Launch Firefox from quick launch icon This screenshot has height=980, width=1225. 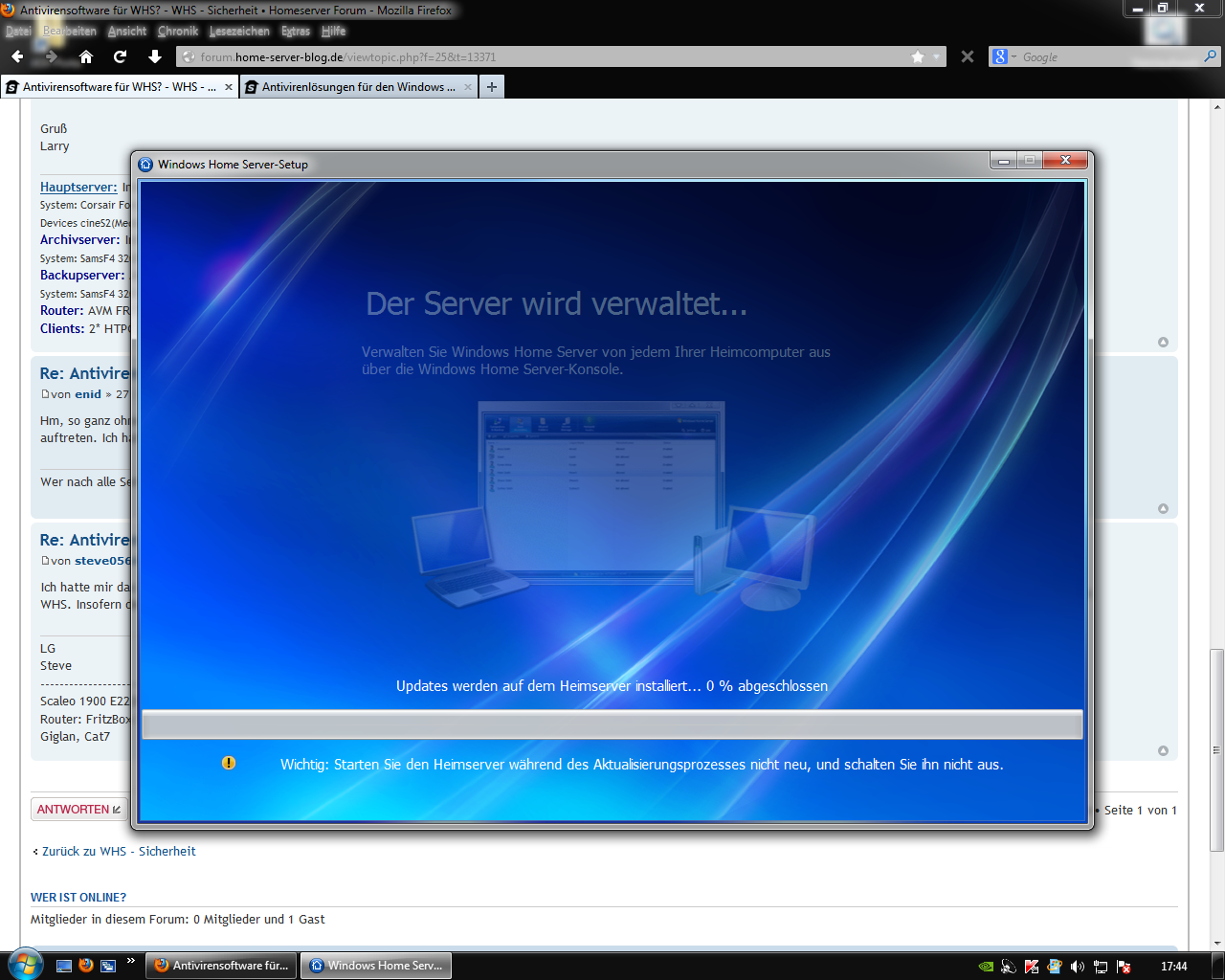(x=86, y=966)
